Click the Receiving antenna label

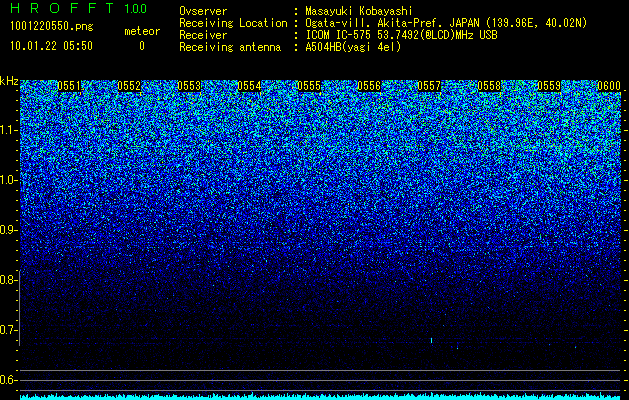(x=230, y=47)
